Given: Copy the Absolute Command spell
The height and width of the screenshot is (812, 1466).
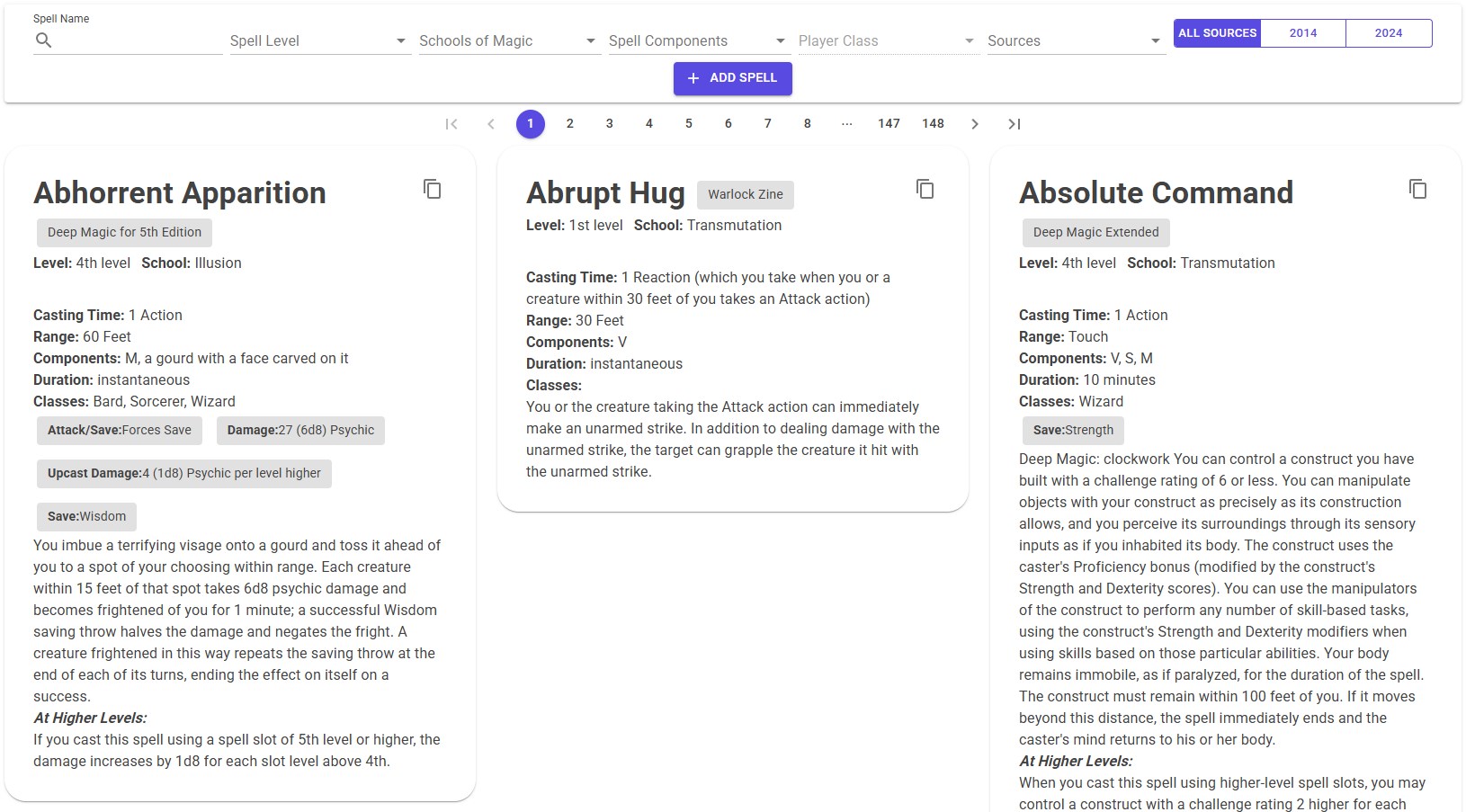Looking at the screenshot, I should point(1417,189).
